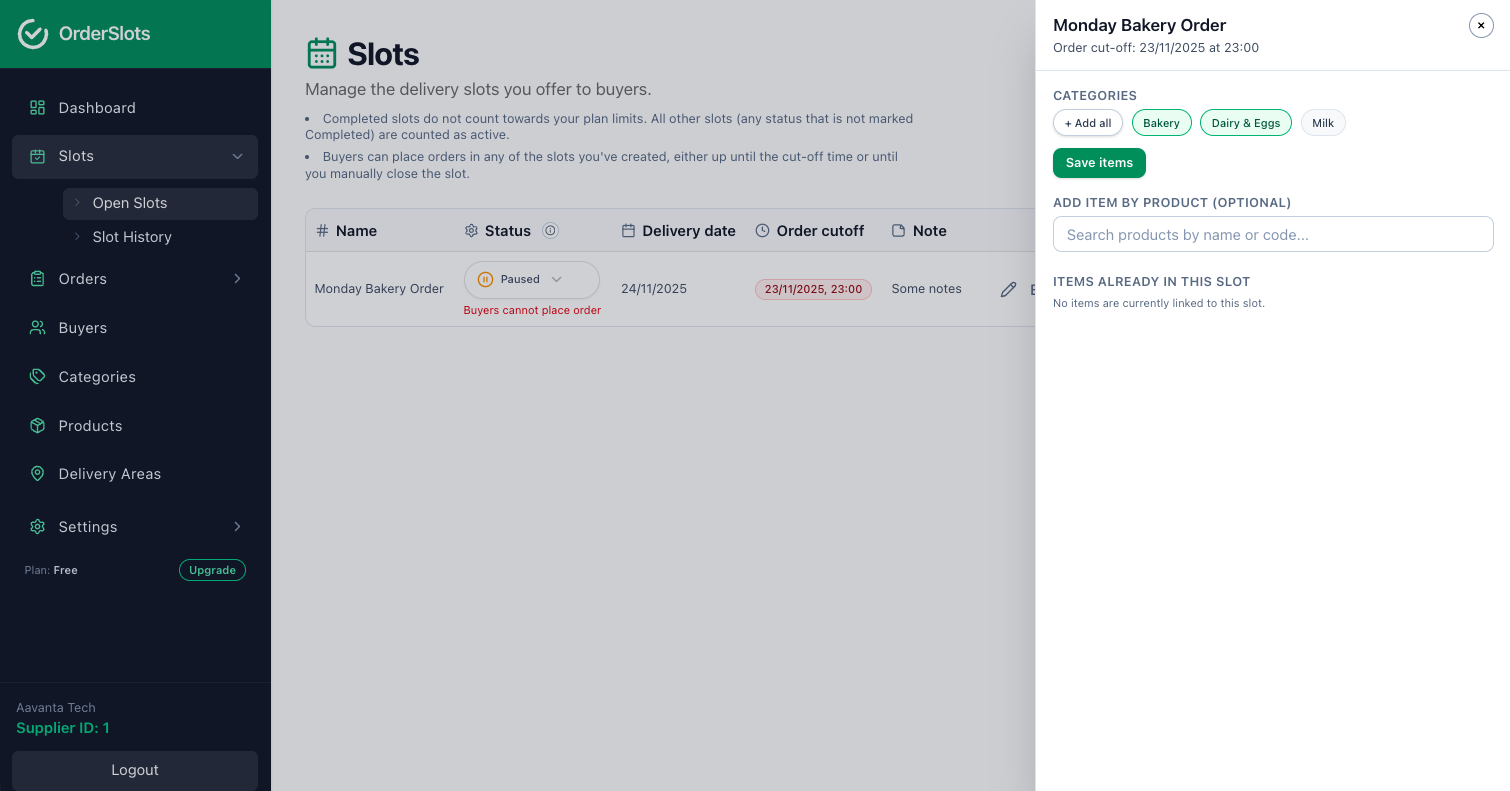Click the + Add all categories chip
Viewport: 1510px width, 791px height.
(1088, 122)
